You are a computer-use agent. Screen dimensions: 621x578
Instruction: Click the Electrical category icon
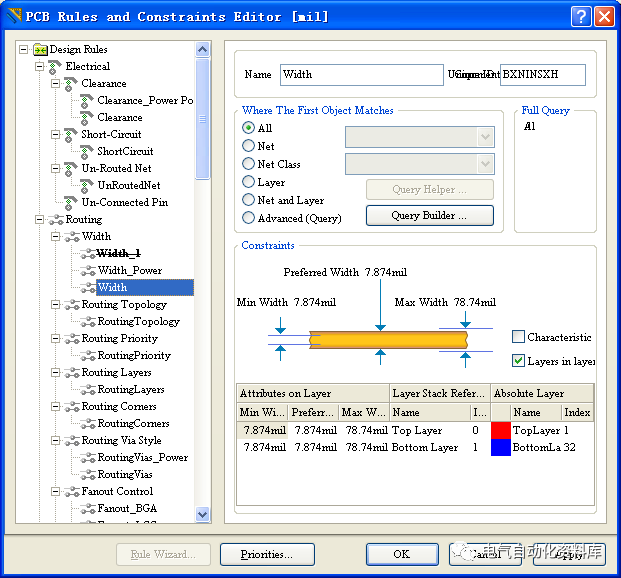point(55,67)
